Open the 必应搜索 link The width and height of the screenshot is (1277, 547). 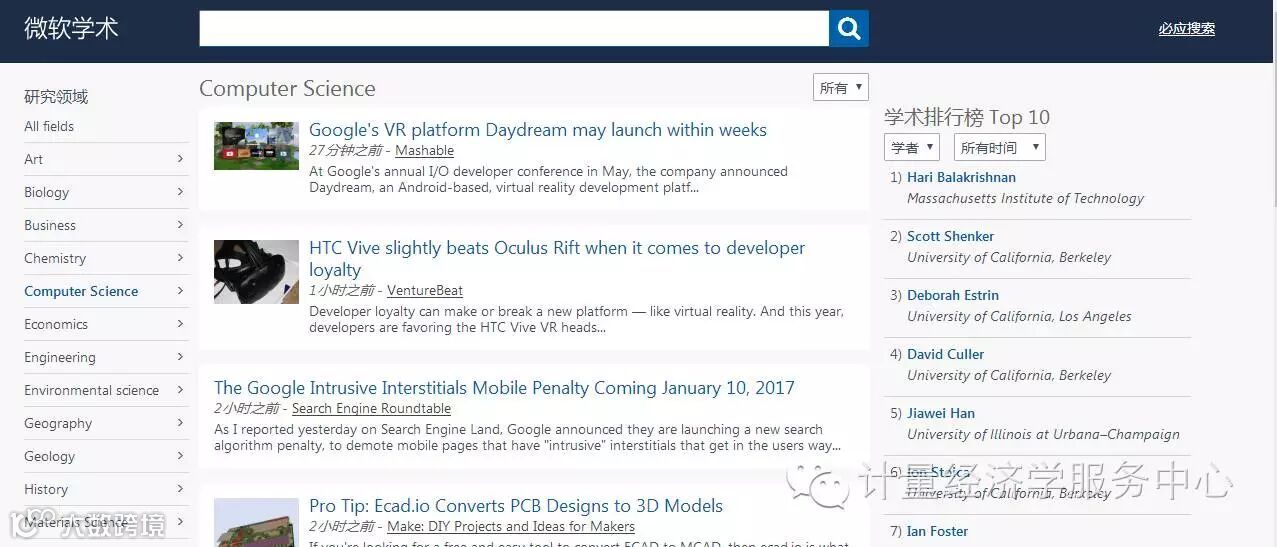coord(1186,29)
